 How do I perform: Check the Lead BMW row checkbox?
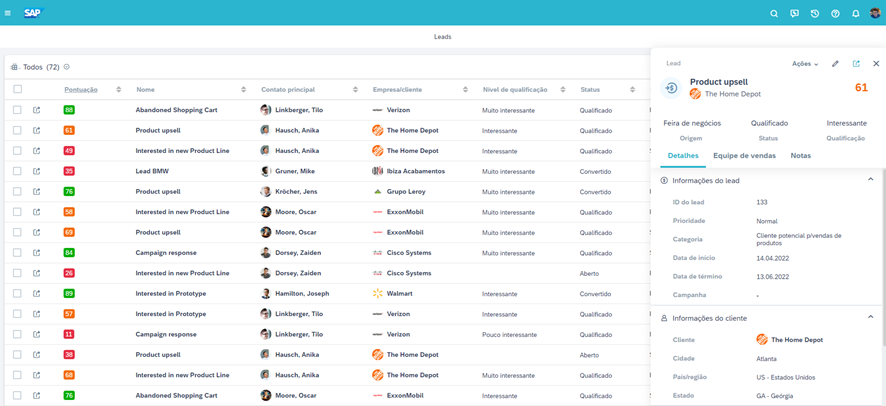[18, 171]
